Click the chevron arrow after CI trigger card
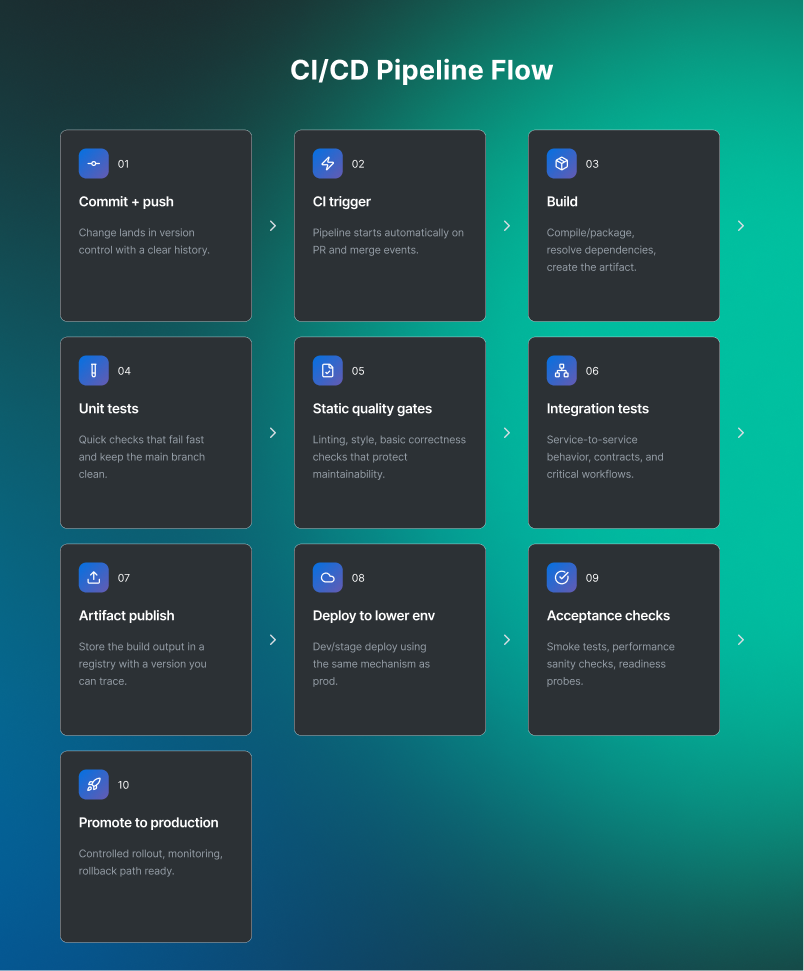The image size is (804, 971). click(x=507, y=226)
